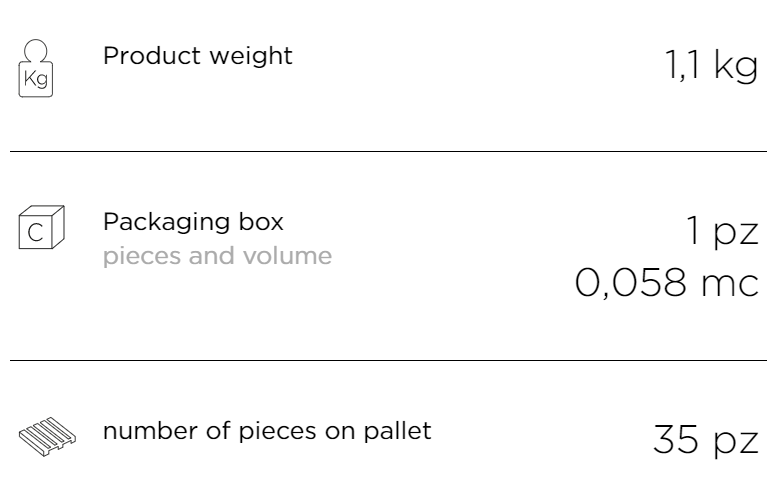The image size is (776, 500).
Task: Click the divider line below Product weight
Action: point(388,151)
